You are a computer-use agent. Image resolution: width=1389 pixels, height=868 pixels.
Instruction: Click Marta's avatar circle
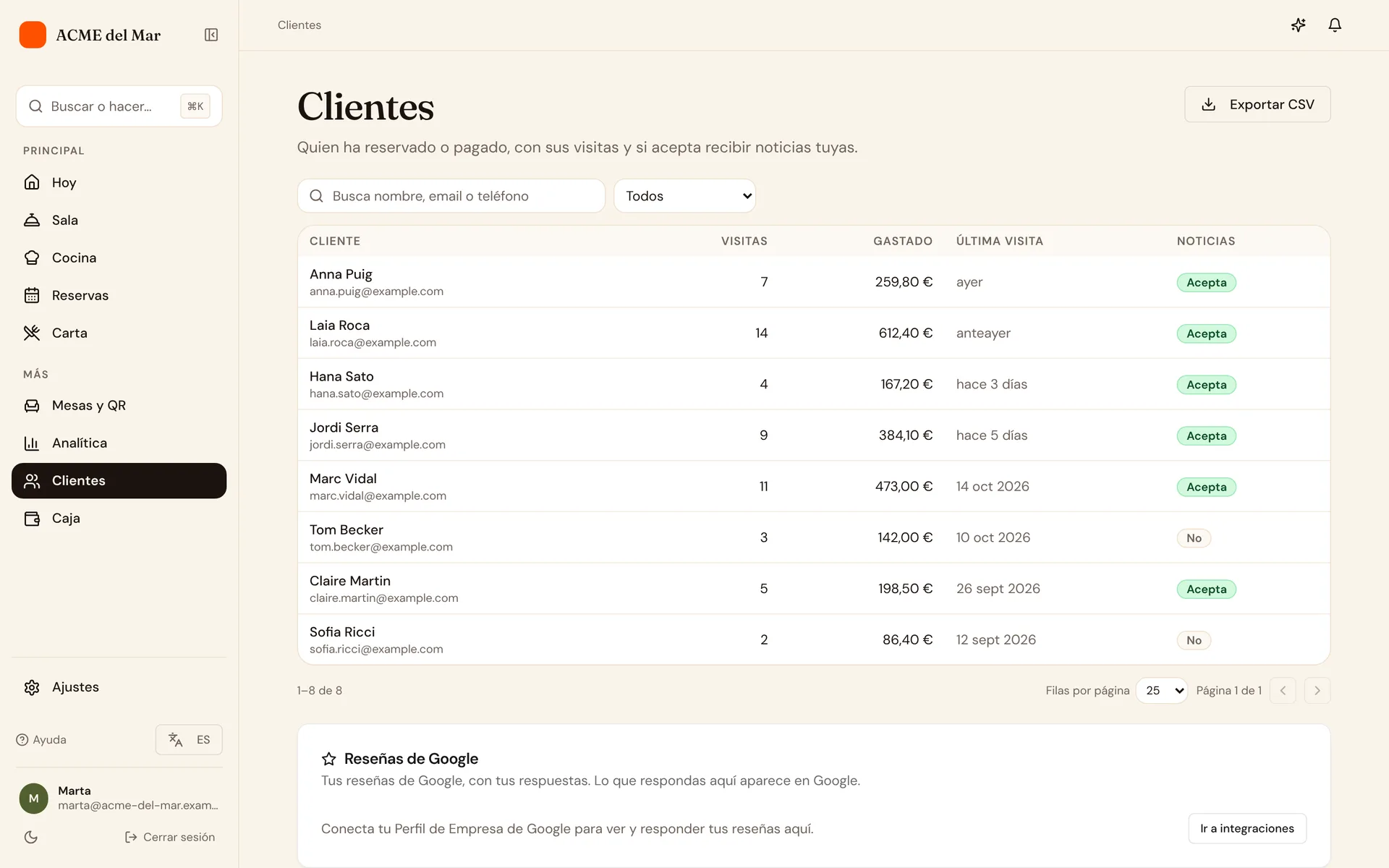pos(33,798)
